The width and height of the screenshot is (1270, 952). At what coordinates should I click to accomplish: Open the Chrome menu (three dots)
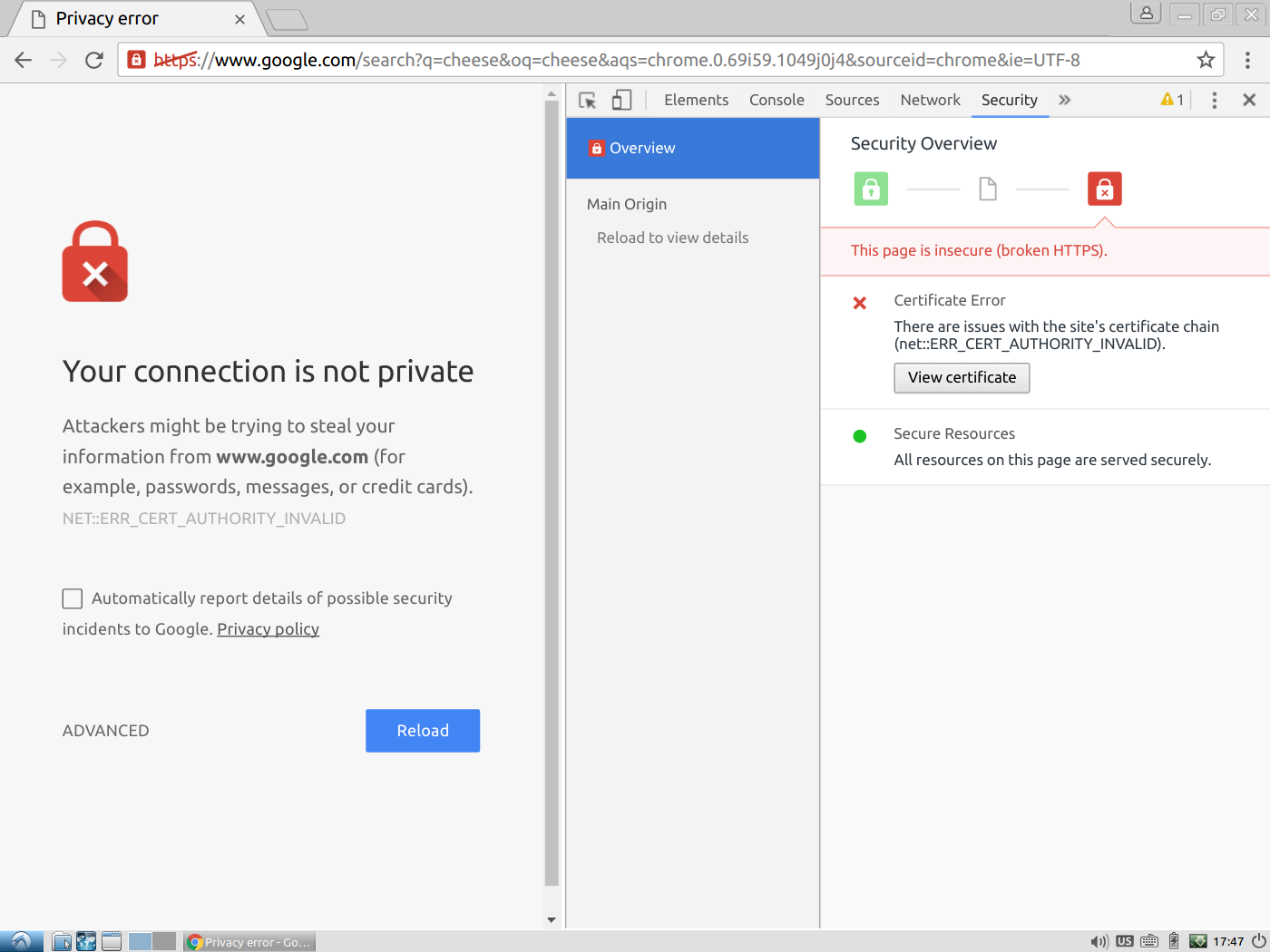(1247, 60)
